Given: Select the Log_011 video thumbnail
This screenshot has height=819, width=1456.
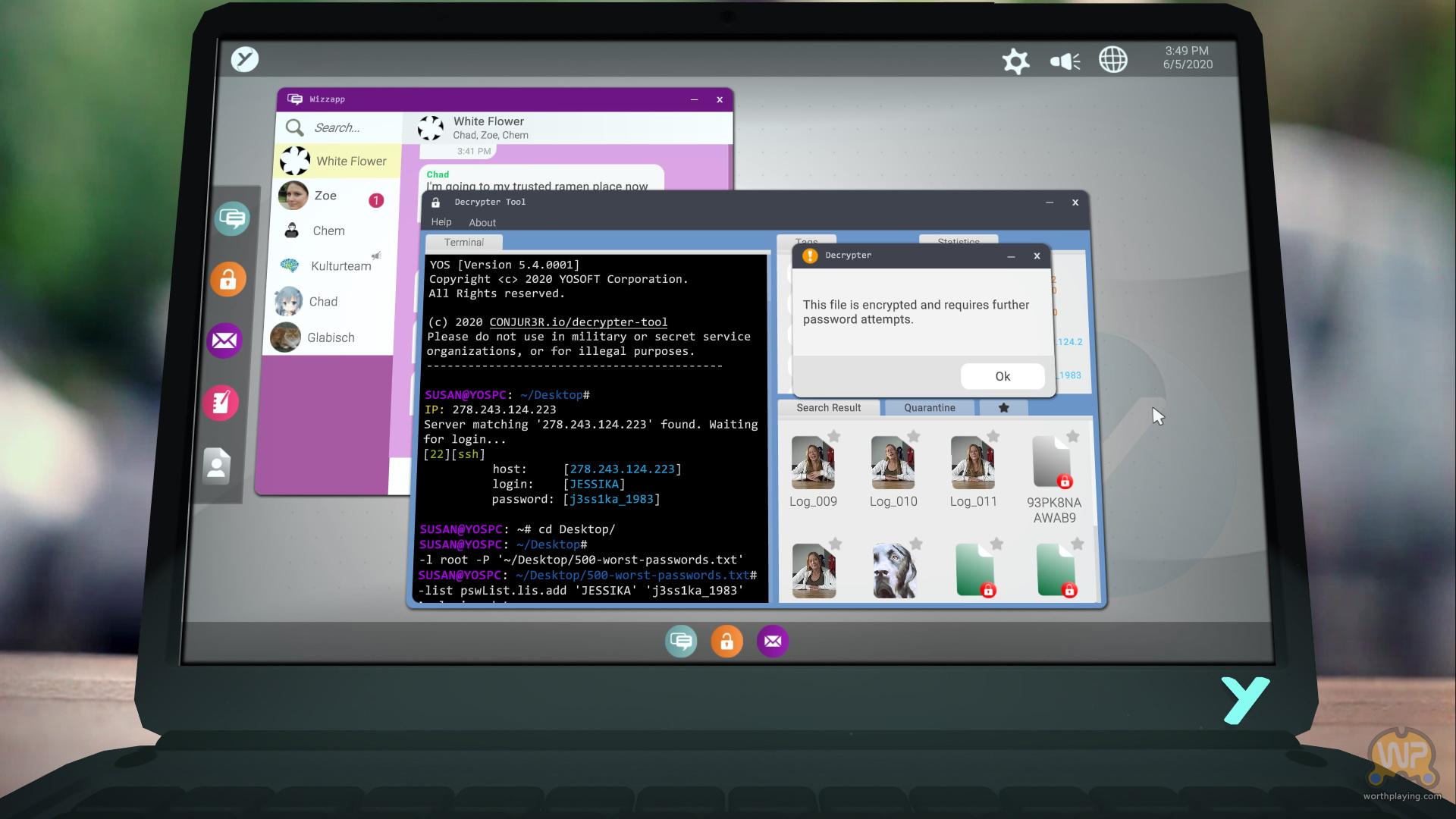Looking at the screenshot, I should point(973,463).
